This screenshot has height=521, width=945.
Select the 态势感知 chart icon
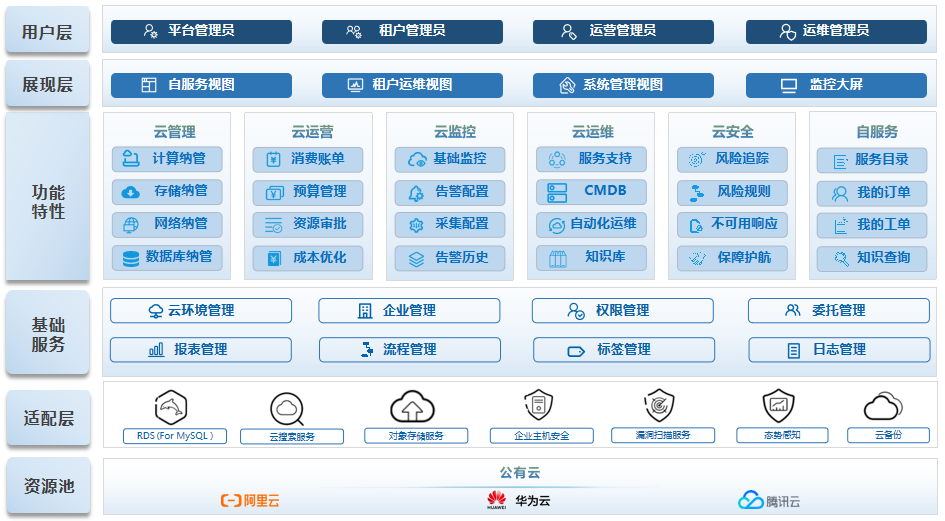pos(778,406)
